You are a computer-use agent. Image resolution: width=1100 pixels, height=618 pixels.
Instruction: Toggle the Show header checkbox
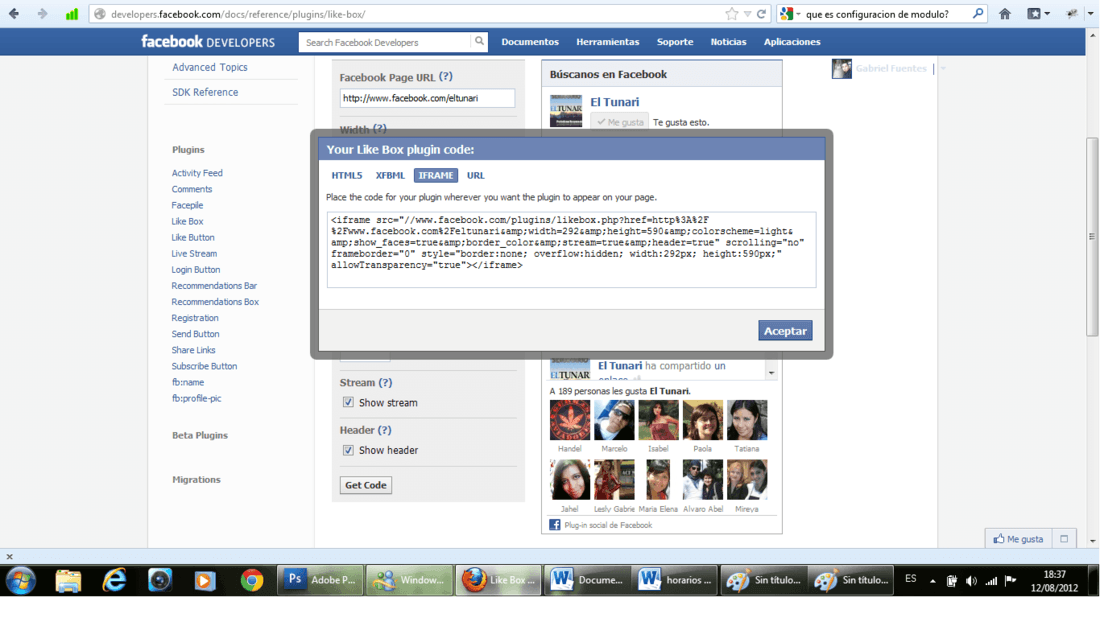348,450
